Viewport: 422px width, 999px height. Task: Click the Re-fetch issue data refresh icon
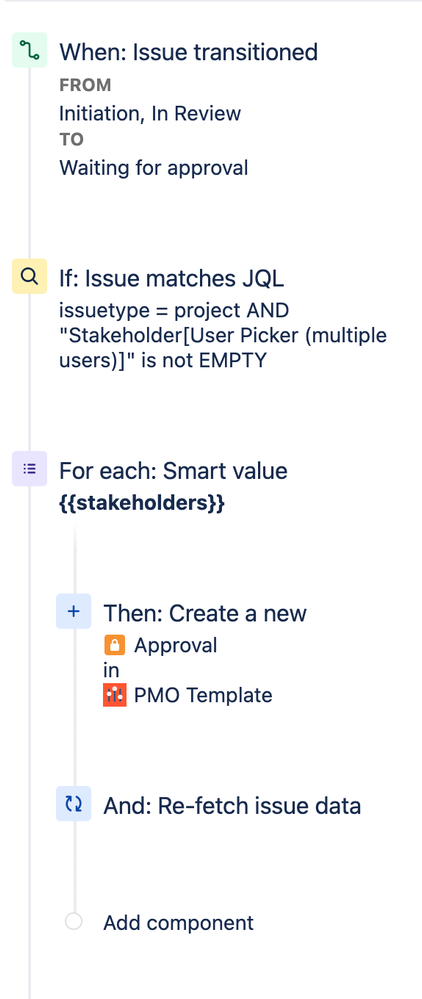[x=73, y=804]
